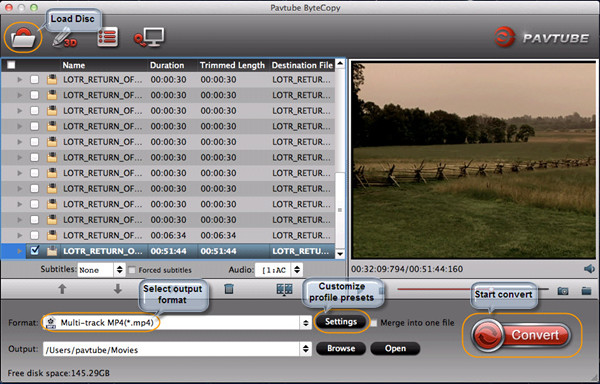Check the box for the 00:06:34 title
The width and height of the screenshot is (600, 384).
click(x=34, y=235)
